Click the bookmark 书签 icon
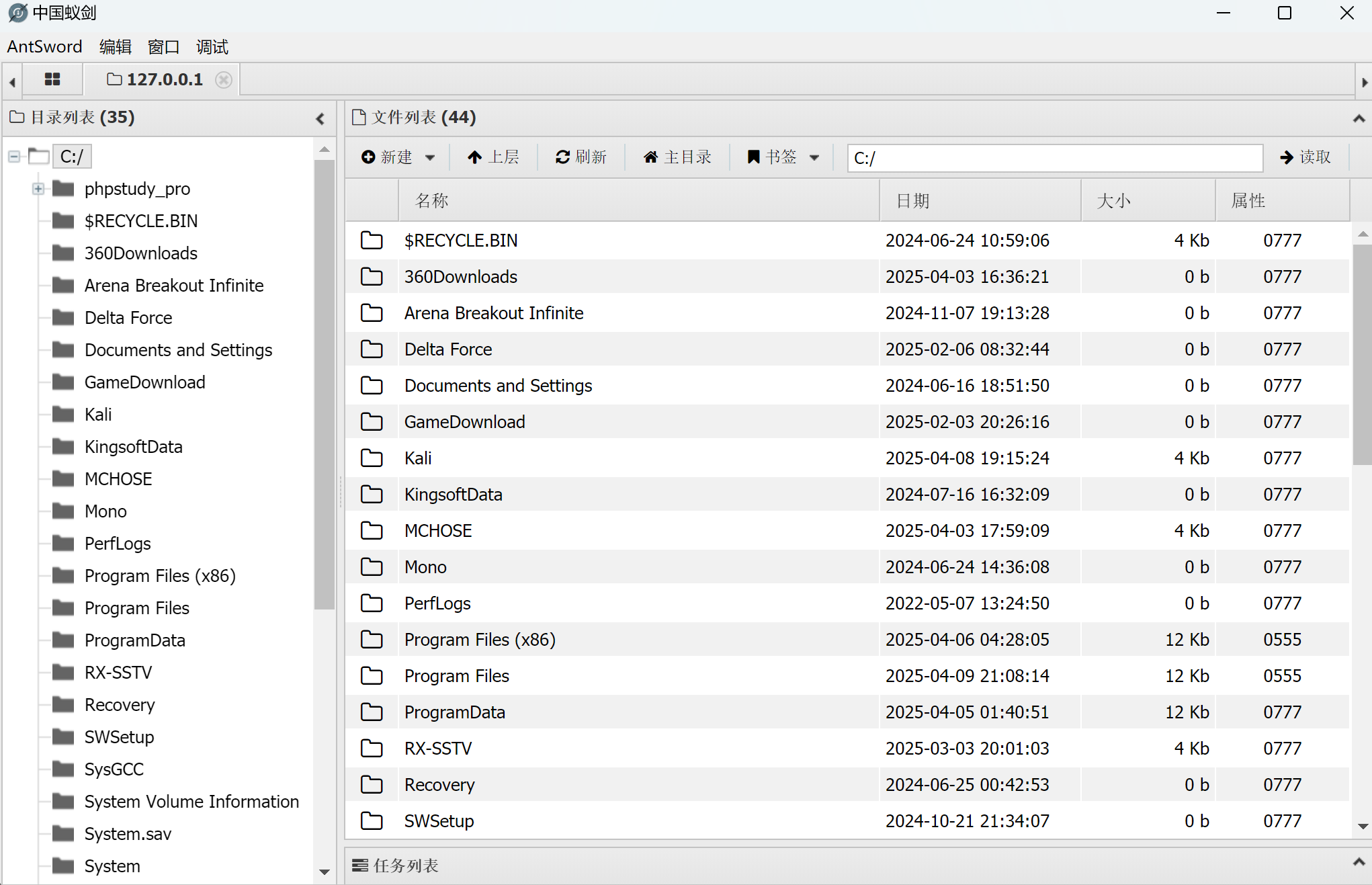Screen dimensions: 1372x885 pyautogui.click(x=754, y=157)
